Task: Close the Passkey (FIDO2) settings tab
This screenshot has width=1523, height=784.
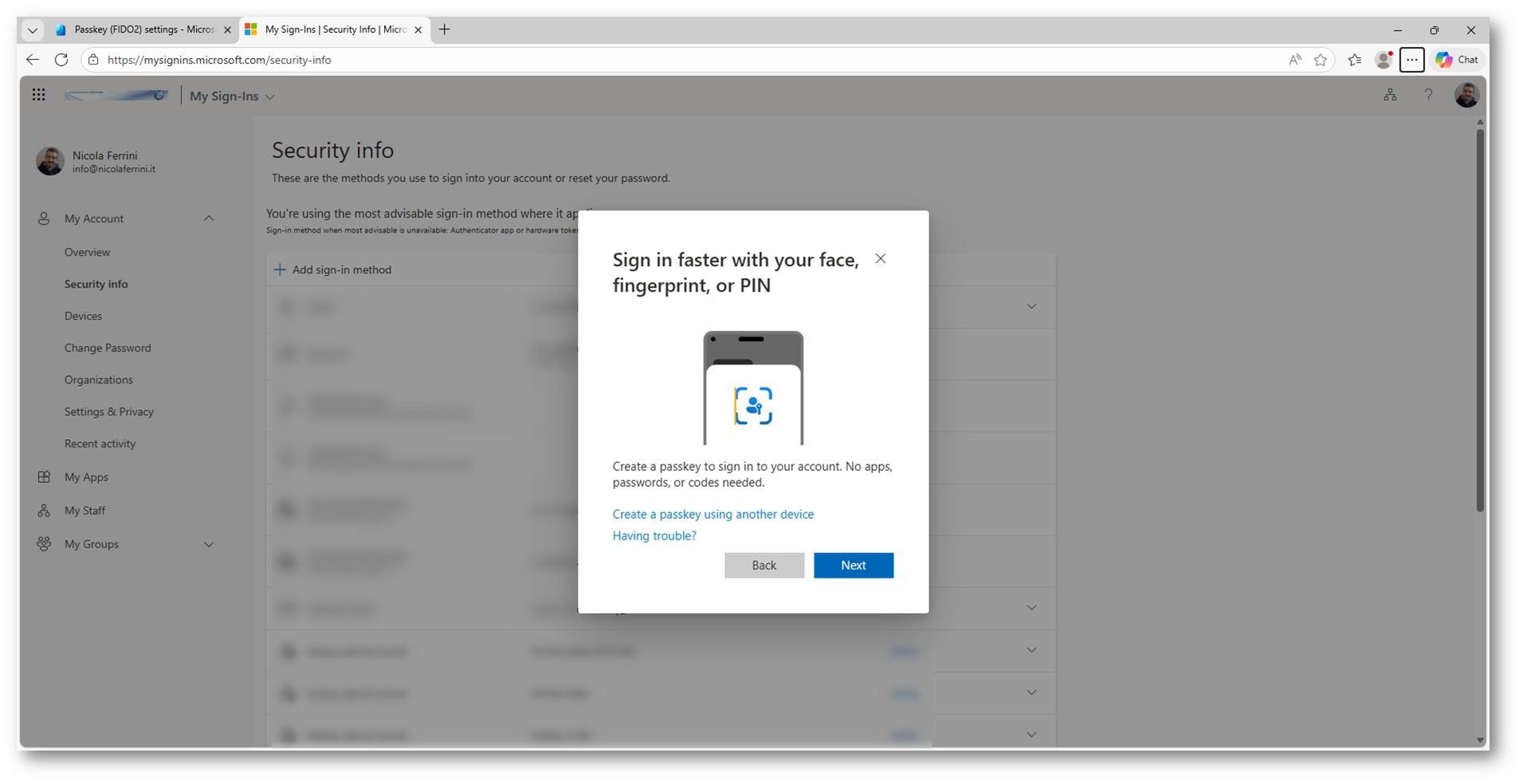Action: pyautogui.click(x=227, y=30)
